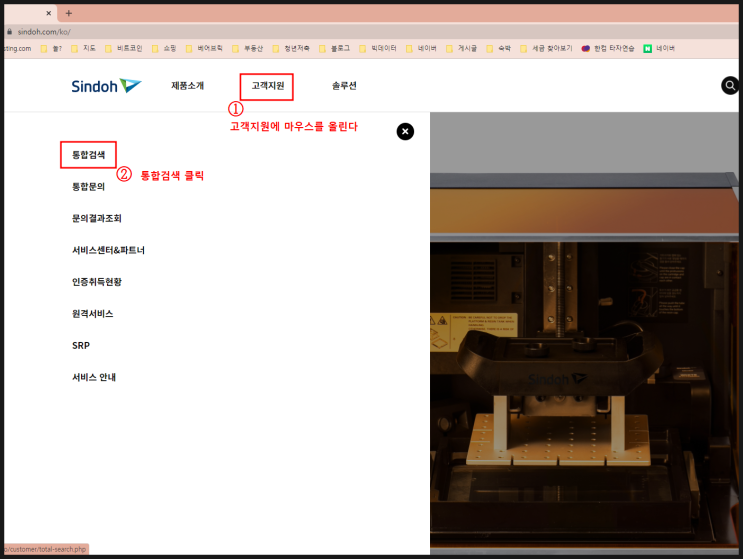Close the current browser tab
Viewport: 743px width, 559px height.
tap(48, 13)
